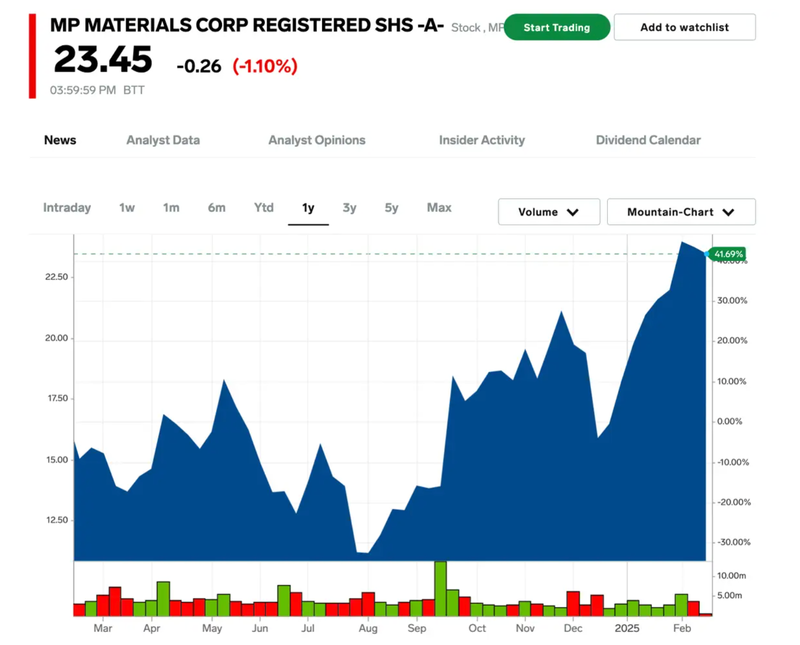Click the green 41.69% price marker

click(728, 255)
